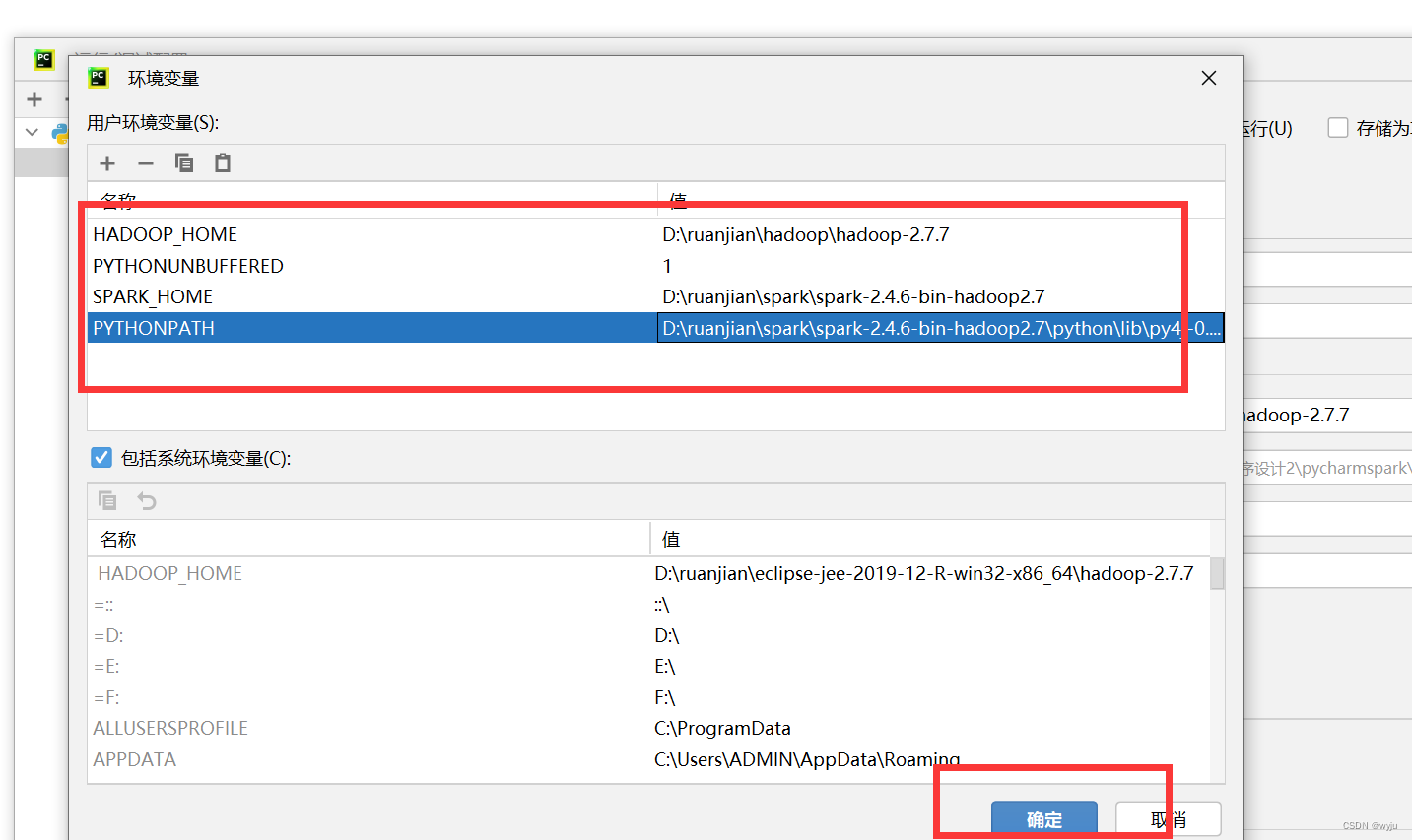Click the D:\ value cell

tap(667, 635)
